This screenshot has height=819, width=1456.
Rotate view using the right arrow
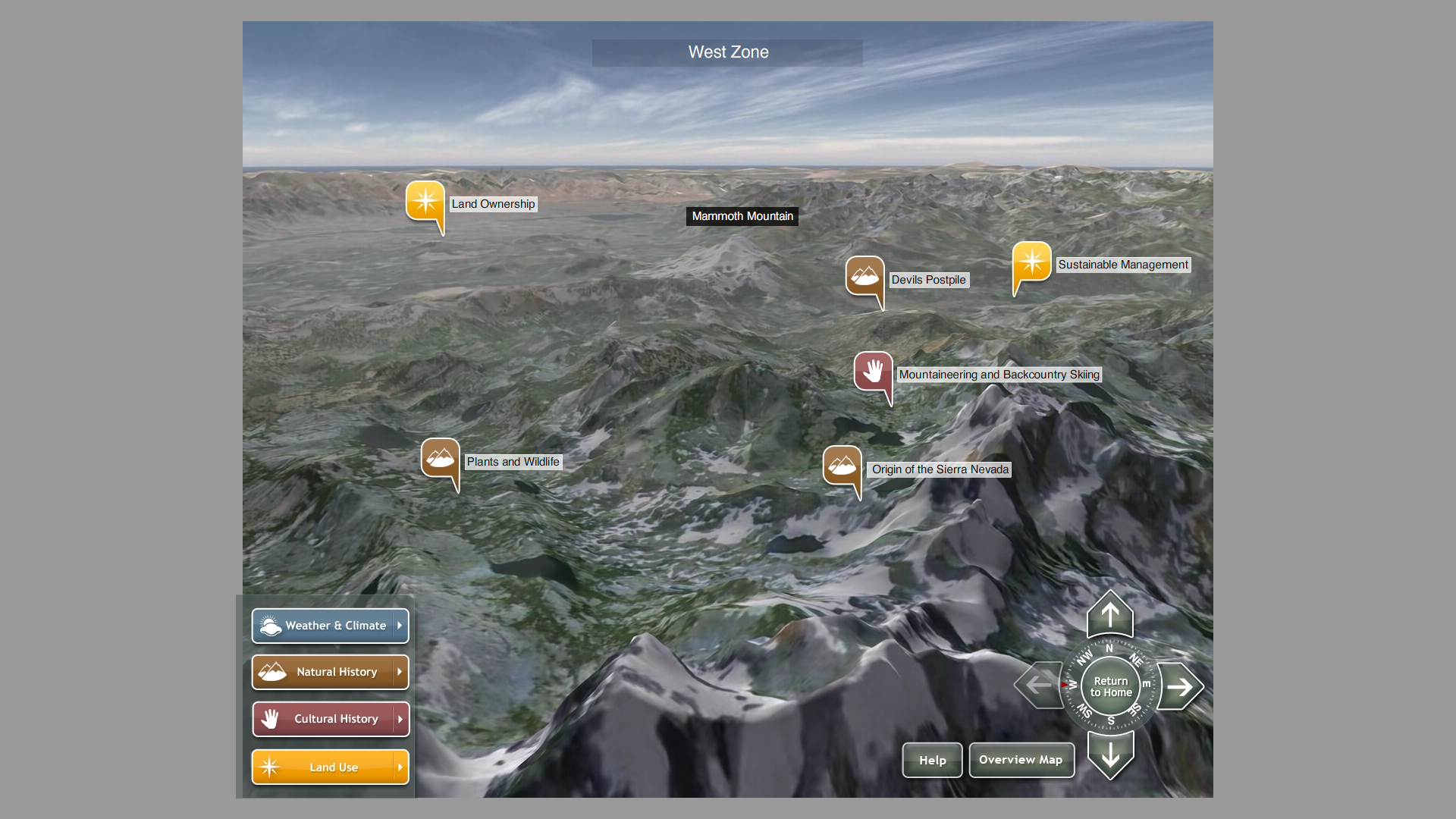(1179, 686)
